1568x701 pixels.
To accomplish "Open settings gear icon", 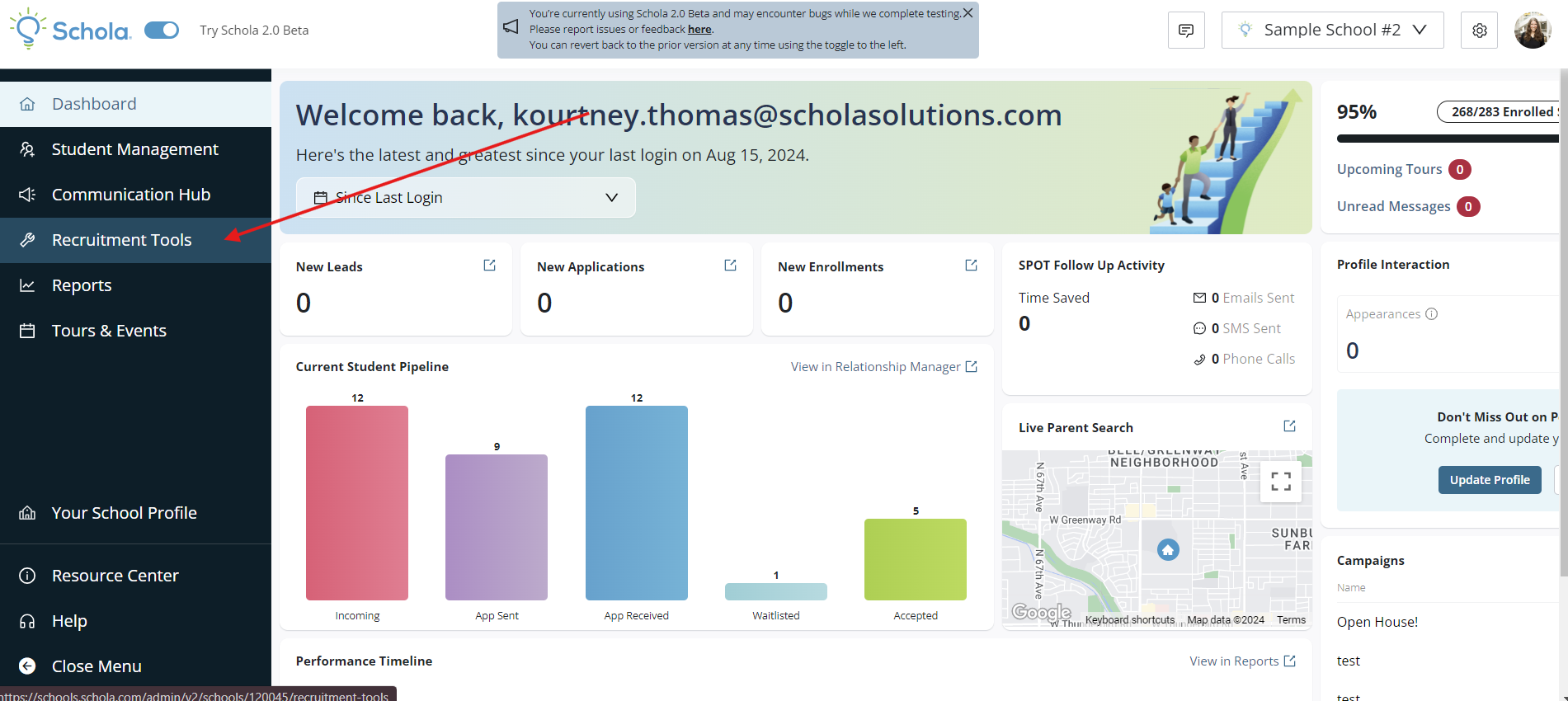I will click(1479, 31).
